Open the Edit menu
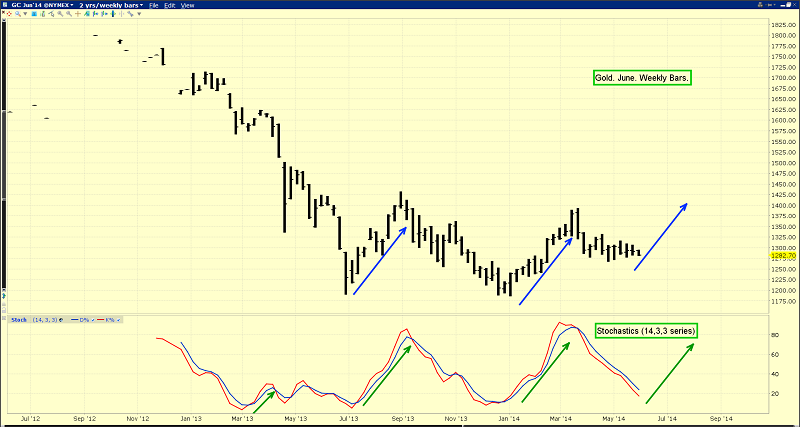Image resolution: width=800 pixels, height=427 pixels. tap(169, 5)
